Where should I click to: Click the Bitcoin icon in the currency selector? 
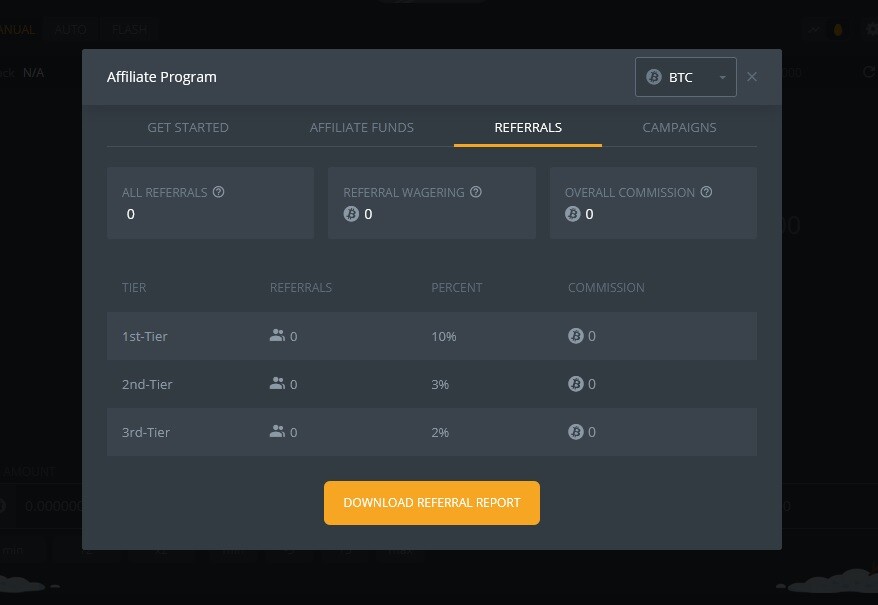[x=656, y=76]
